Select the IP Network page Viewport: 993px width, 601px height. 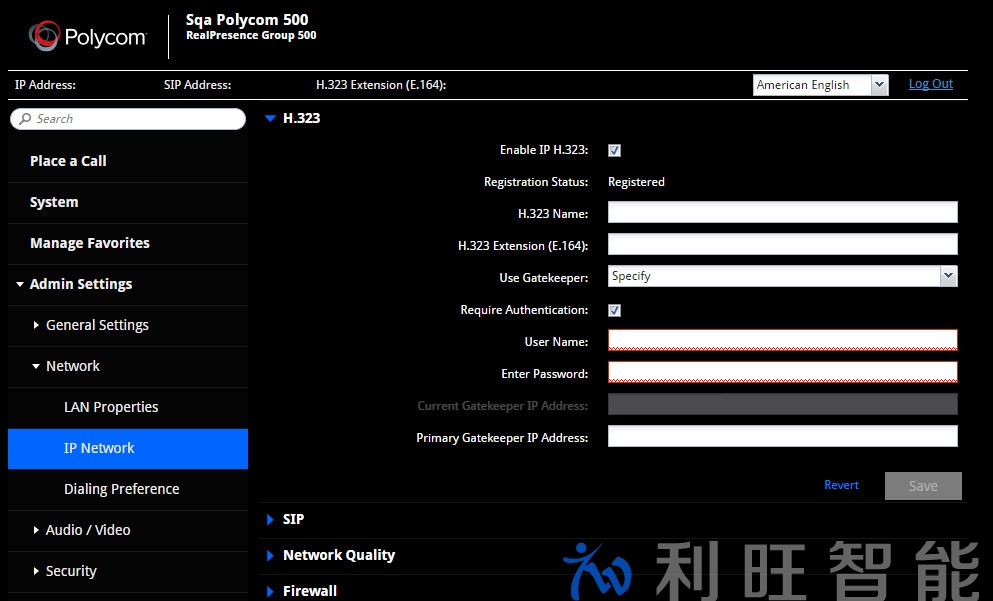tap(128, 448)
